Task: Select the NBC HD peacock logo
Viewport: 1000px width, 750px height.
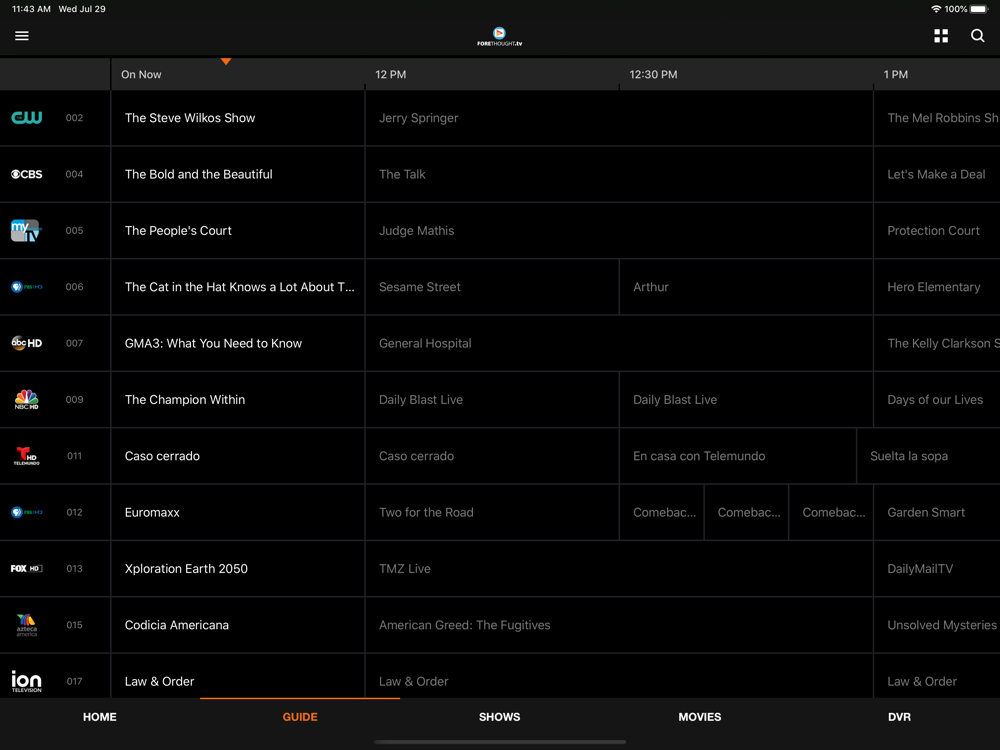Action: coord(27,399)
